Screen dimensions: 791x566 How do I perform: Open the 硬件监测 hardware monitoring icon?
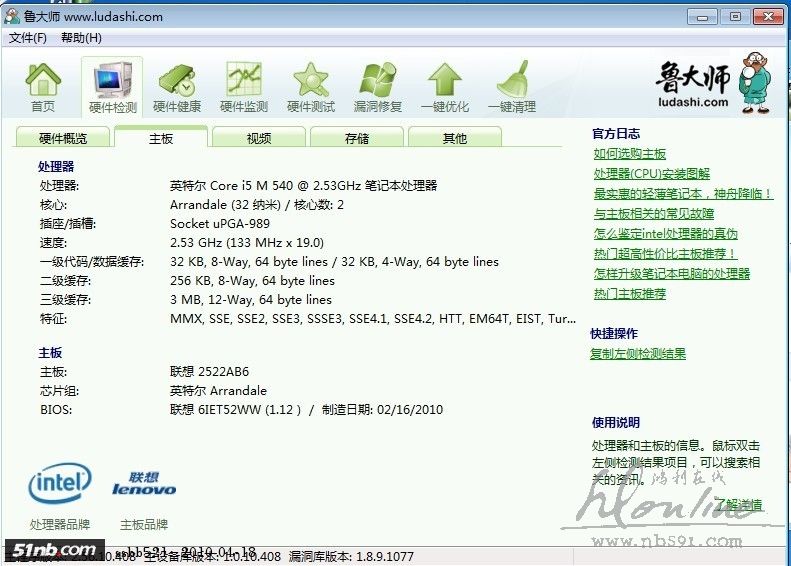tap(244, 80)
